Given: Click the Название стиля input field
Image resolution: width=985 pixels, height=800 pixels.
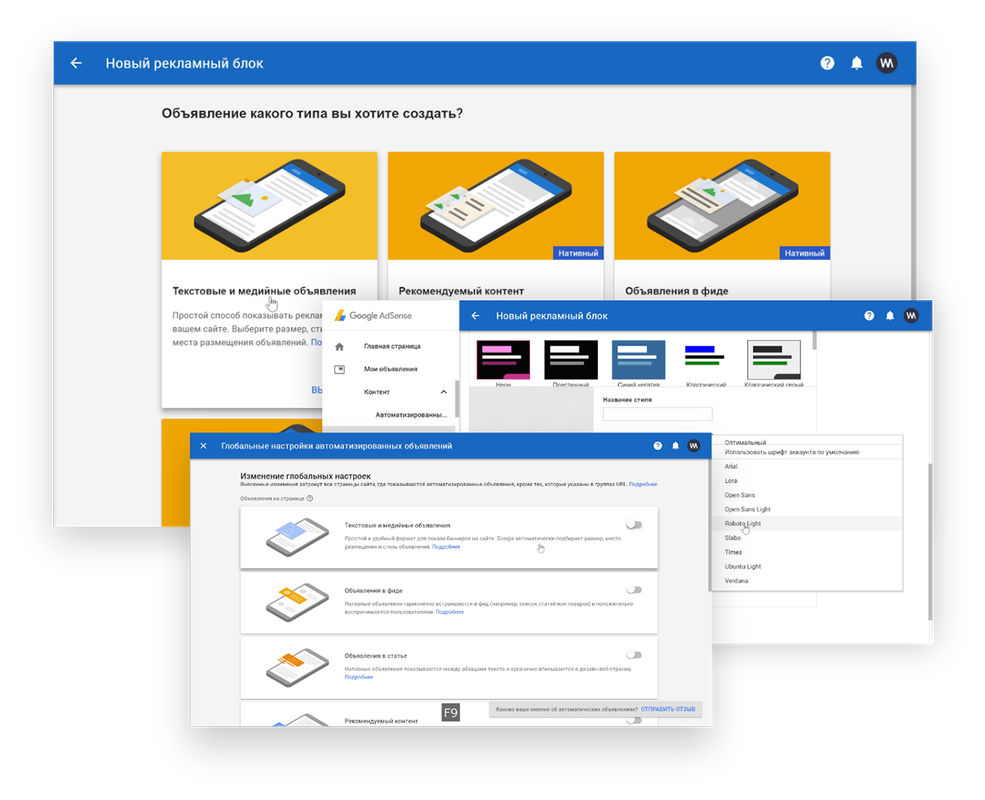Looking at the screenshot, I should pyautogui.click(x=657, y=414).
